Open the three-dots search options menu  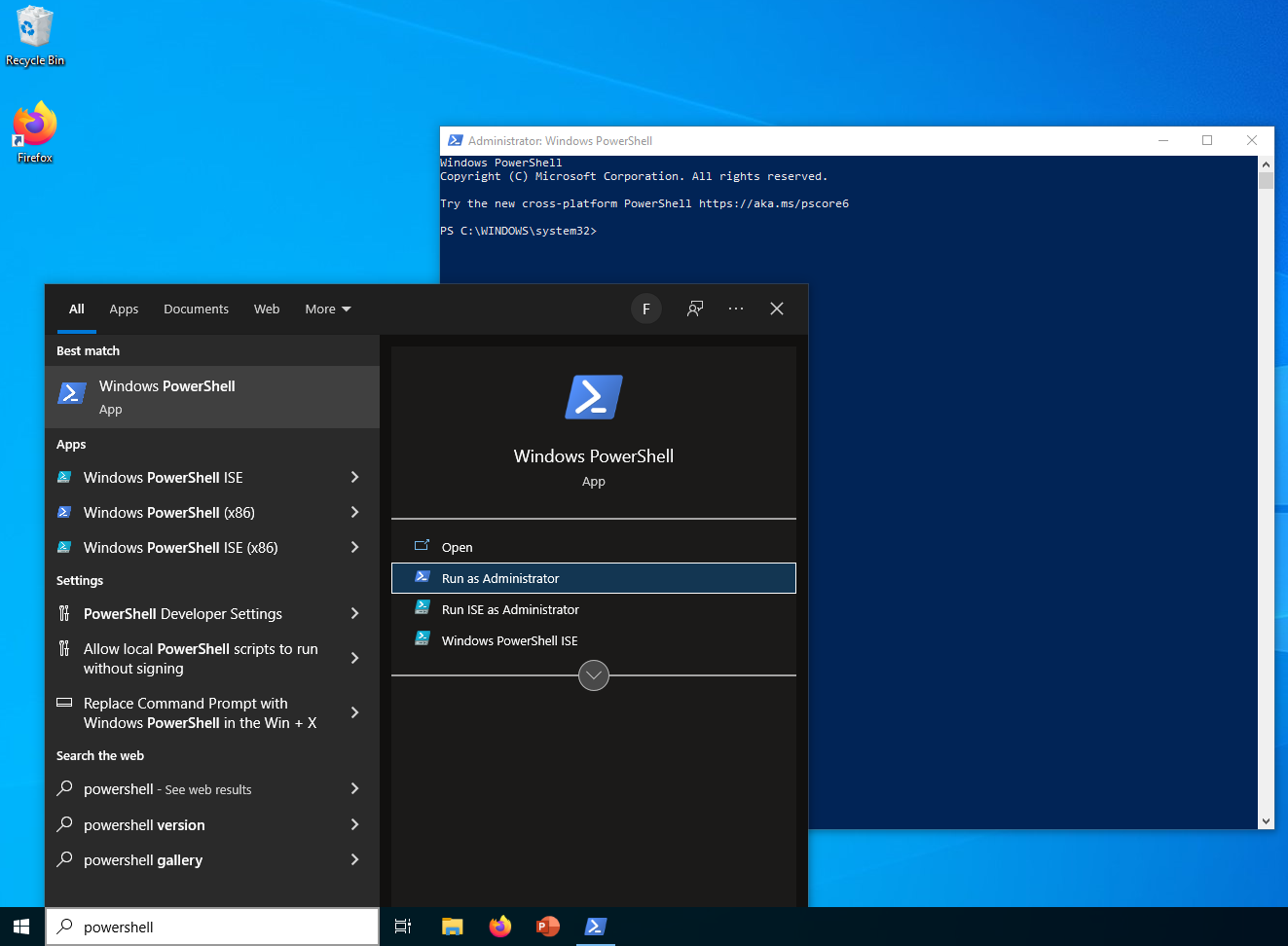pos(736,309)
